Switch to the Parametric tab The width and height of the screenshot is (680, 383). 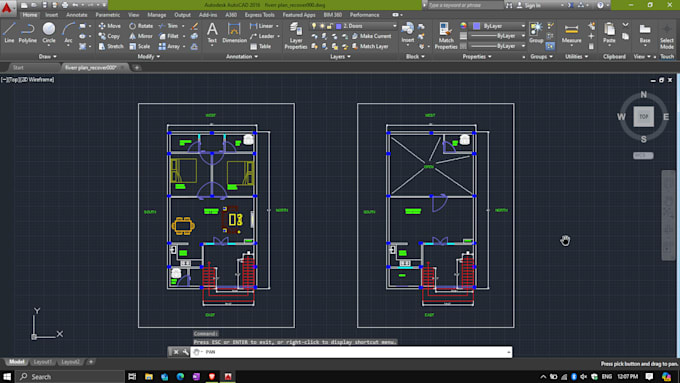[x=108, y=15]
